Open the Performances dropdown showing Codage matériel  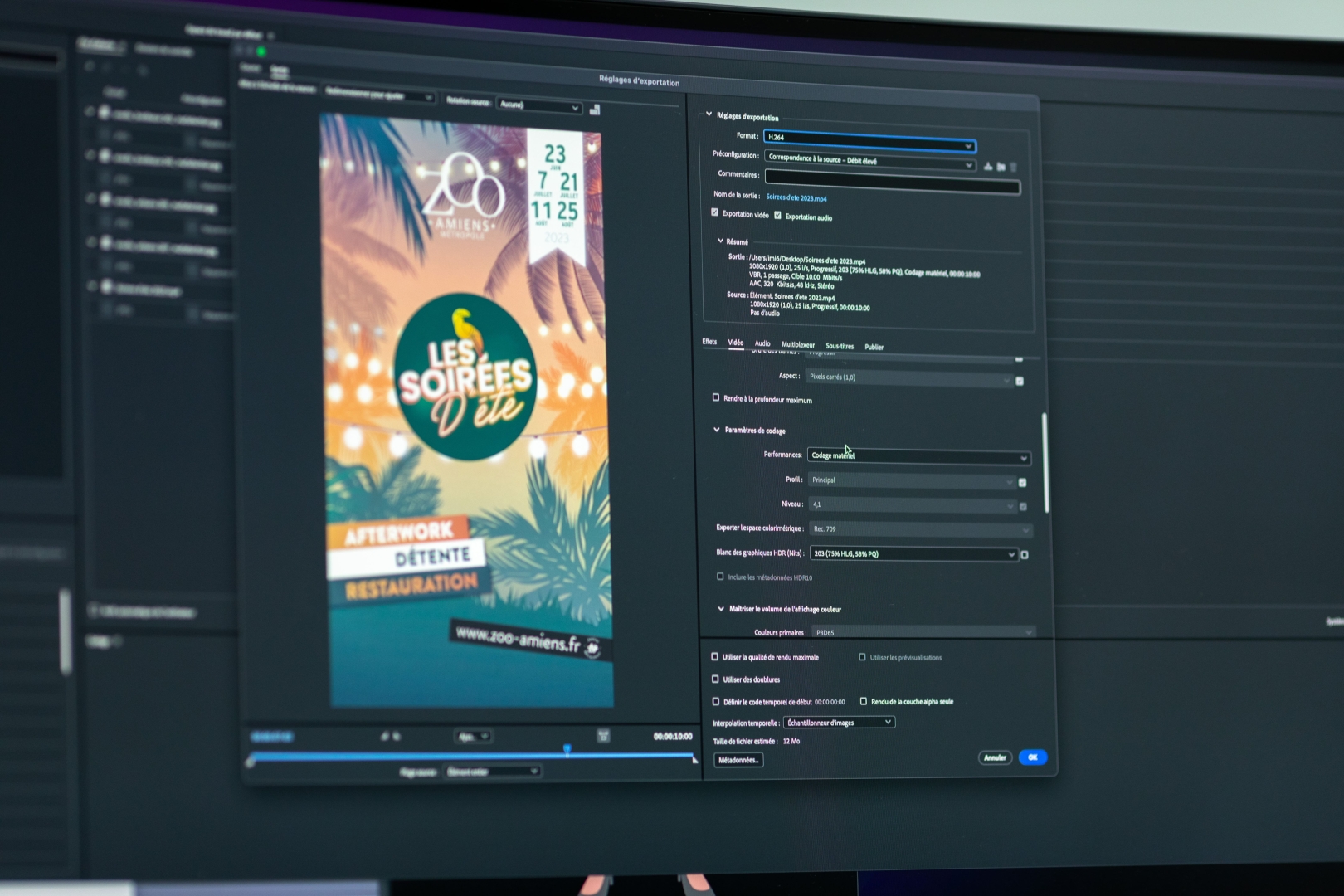click(919, 456)
